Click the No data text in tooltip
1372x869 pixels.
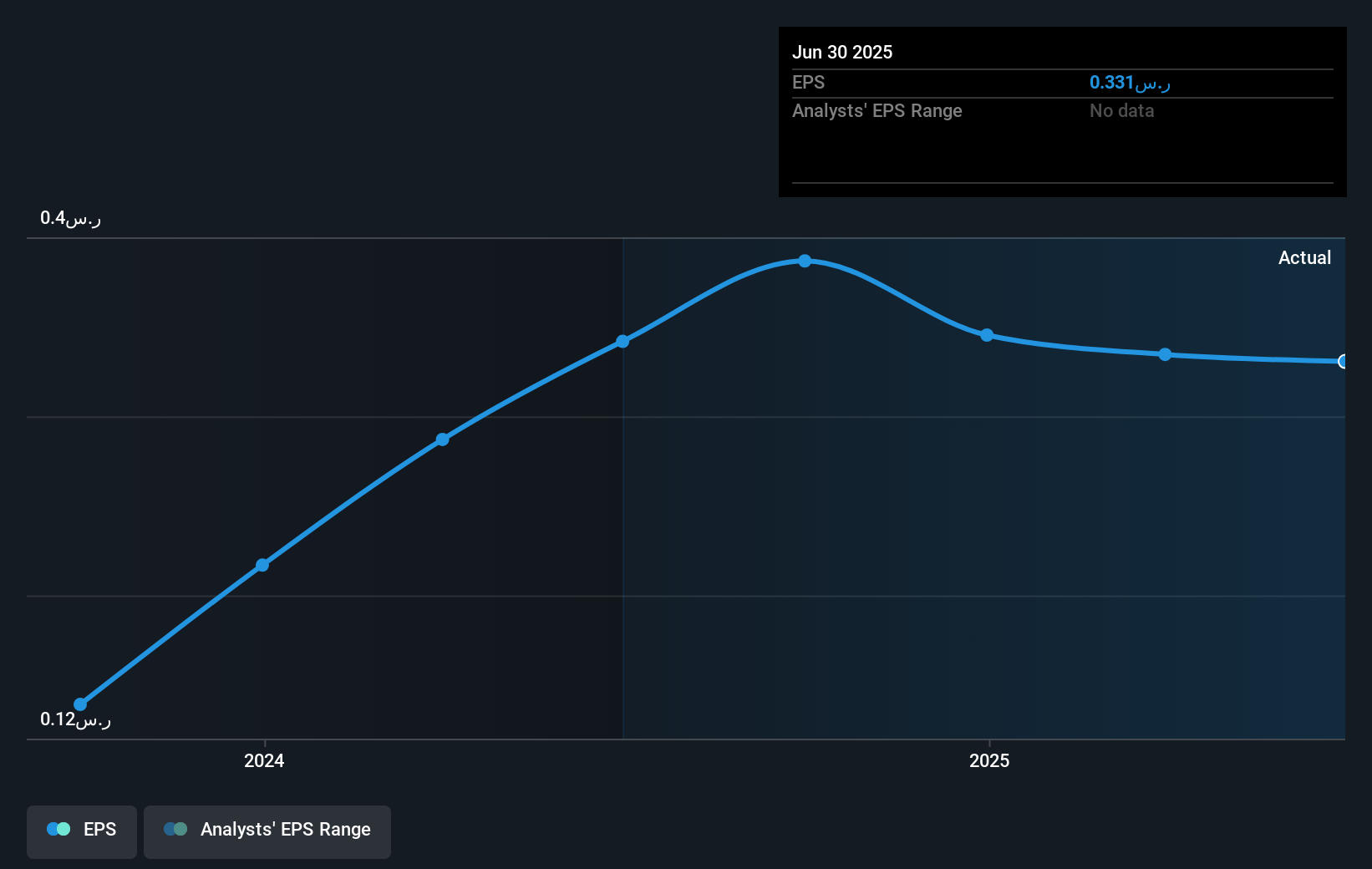coord(1121,110)
